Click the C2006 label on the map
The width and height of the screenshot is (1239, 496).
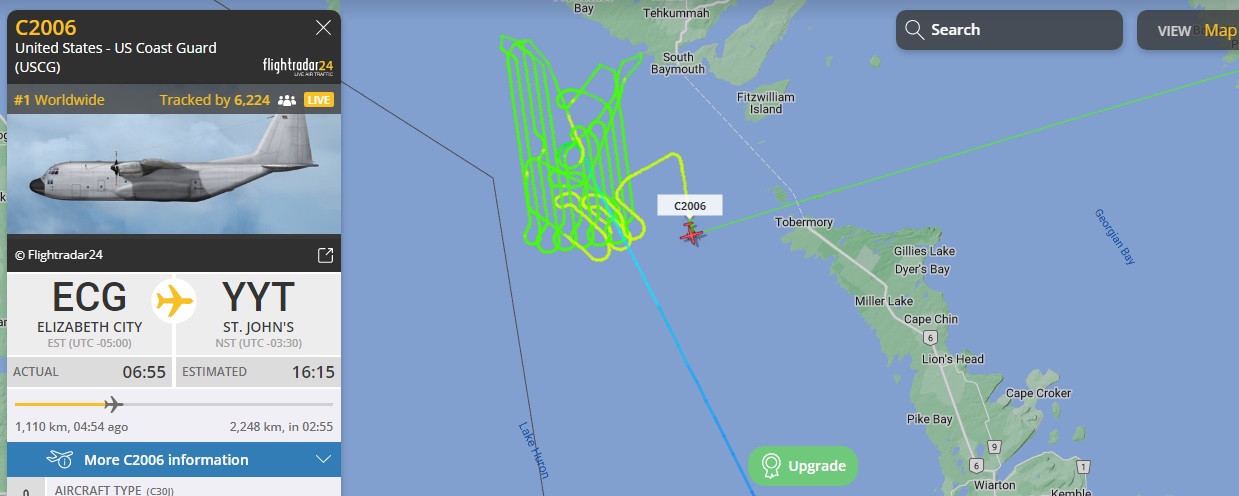(690, 206)
